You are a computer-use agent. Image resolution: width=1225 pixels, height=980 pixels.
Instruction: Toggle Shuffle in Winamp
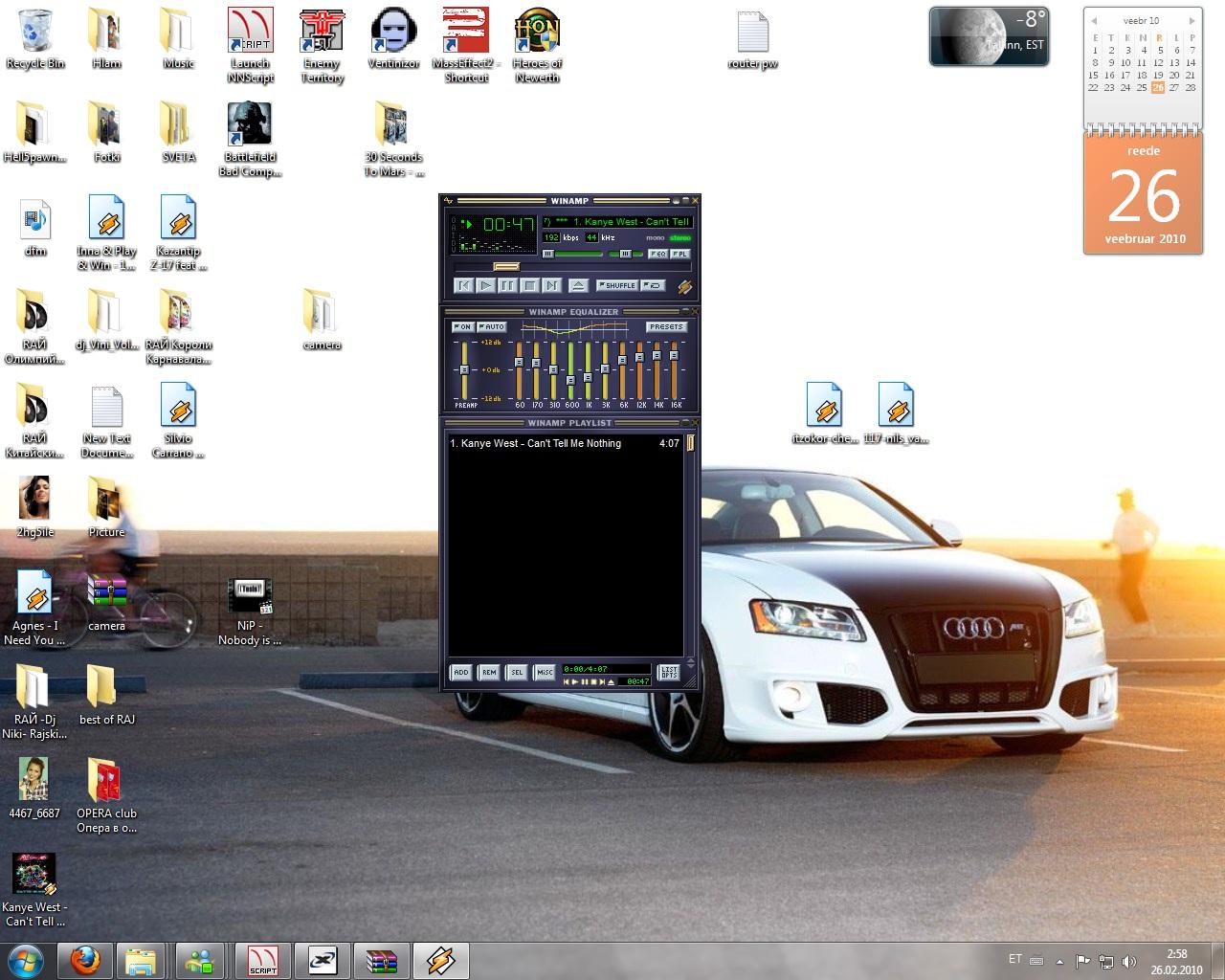[x=617, y=285]
